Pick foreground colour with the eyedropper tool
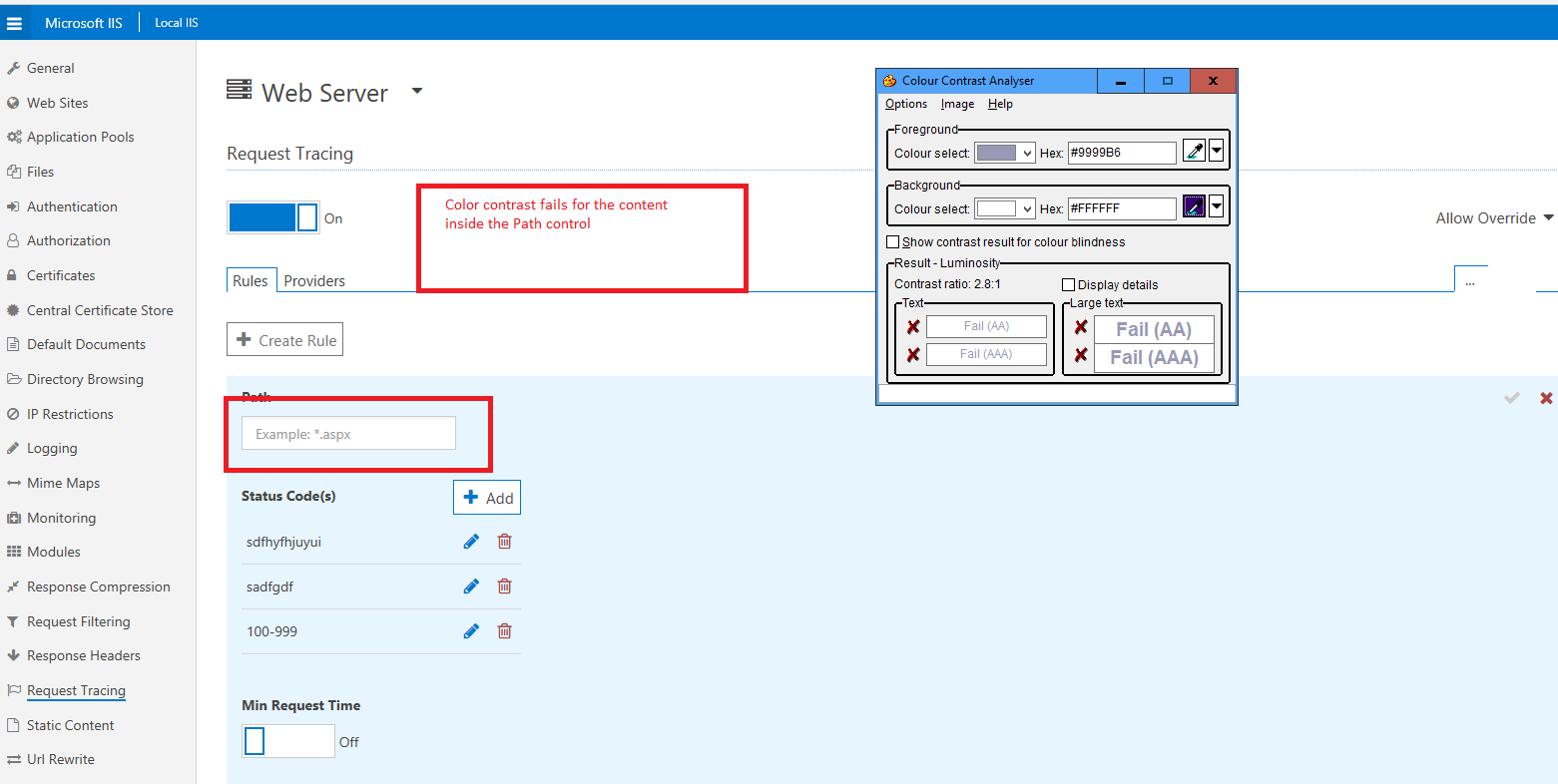1558x784 pixels. (x=1195, y=150)
